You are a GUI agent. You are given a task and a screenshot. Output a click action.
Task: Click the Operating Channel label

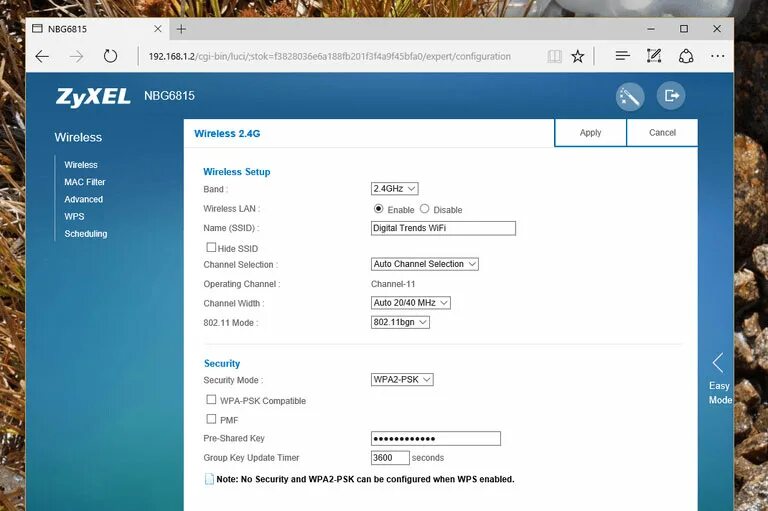(242, 284)
